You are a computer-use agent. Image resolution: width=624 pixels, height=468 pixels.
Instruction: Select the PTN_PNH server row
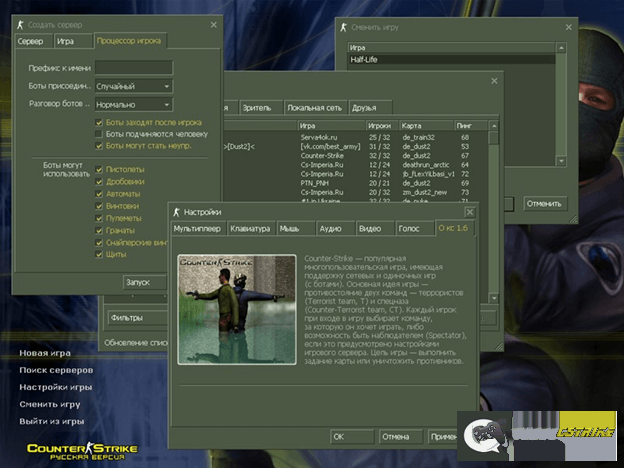pyautogui.click(x=355, y=183)
